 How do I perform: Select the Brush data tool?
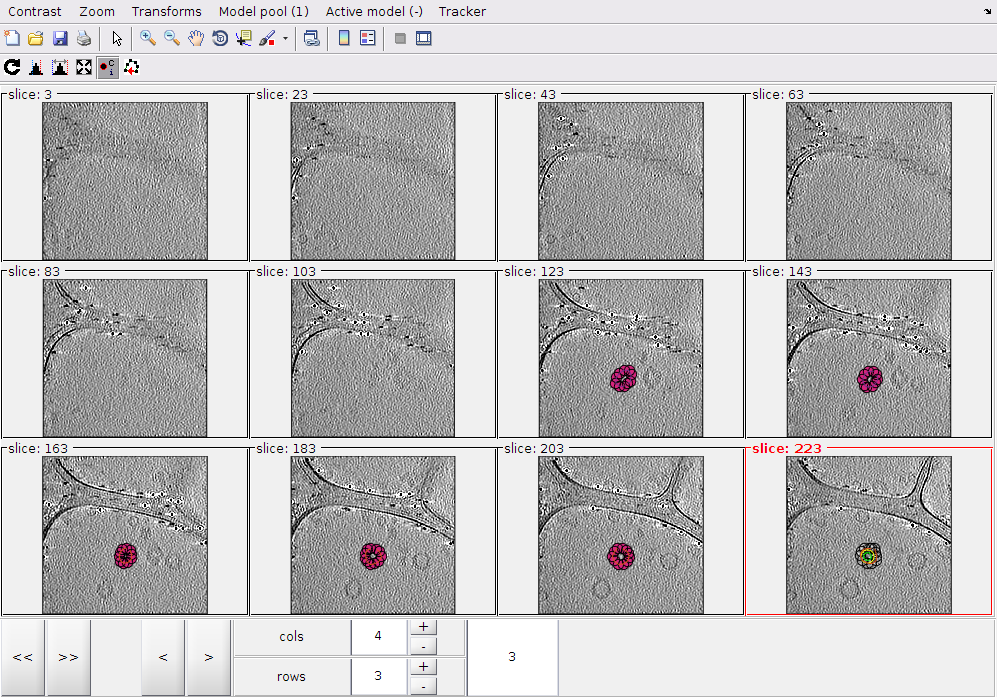[x=268, y=38]
